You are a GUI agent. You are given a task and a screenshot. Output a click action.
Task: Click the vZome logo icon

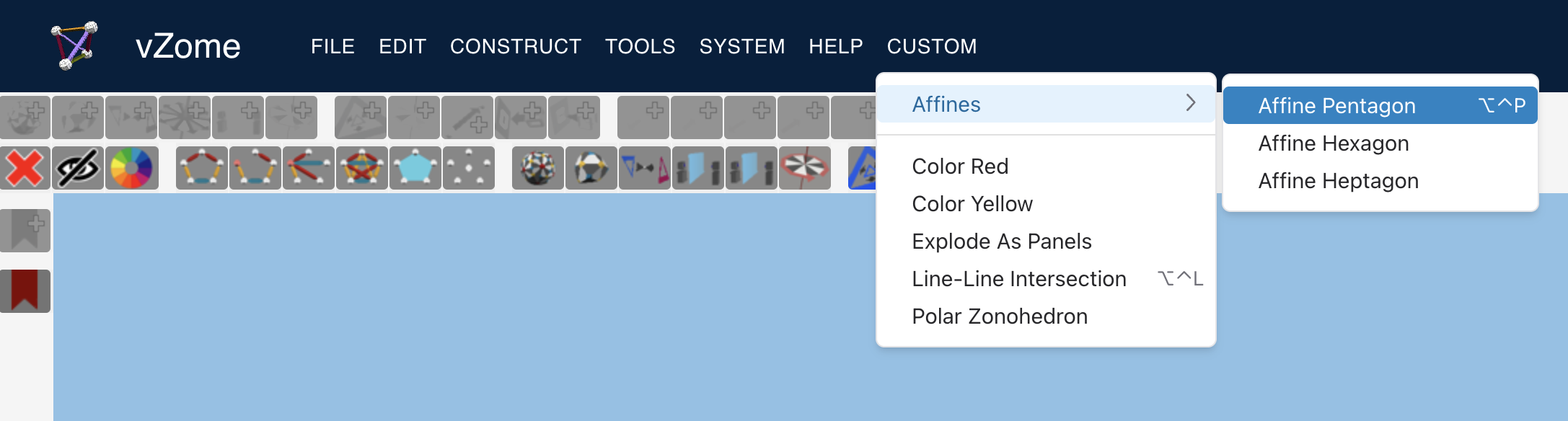click(x=74, y=45)
